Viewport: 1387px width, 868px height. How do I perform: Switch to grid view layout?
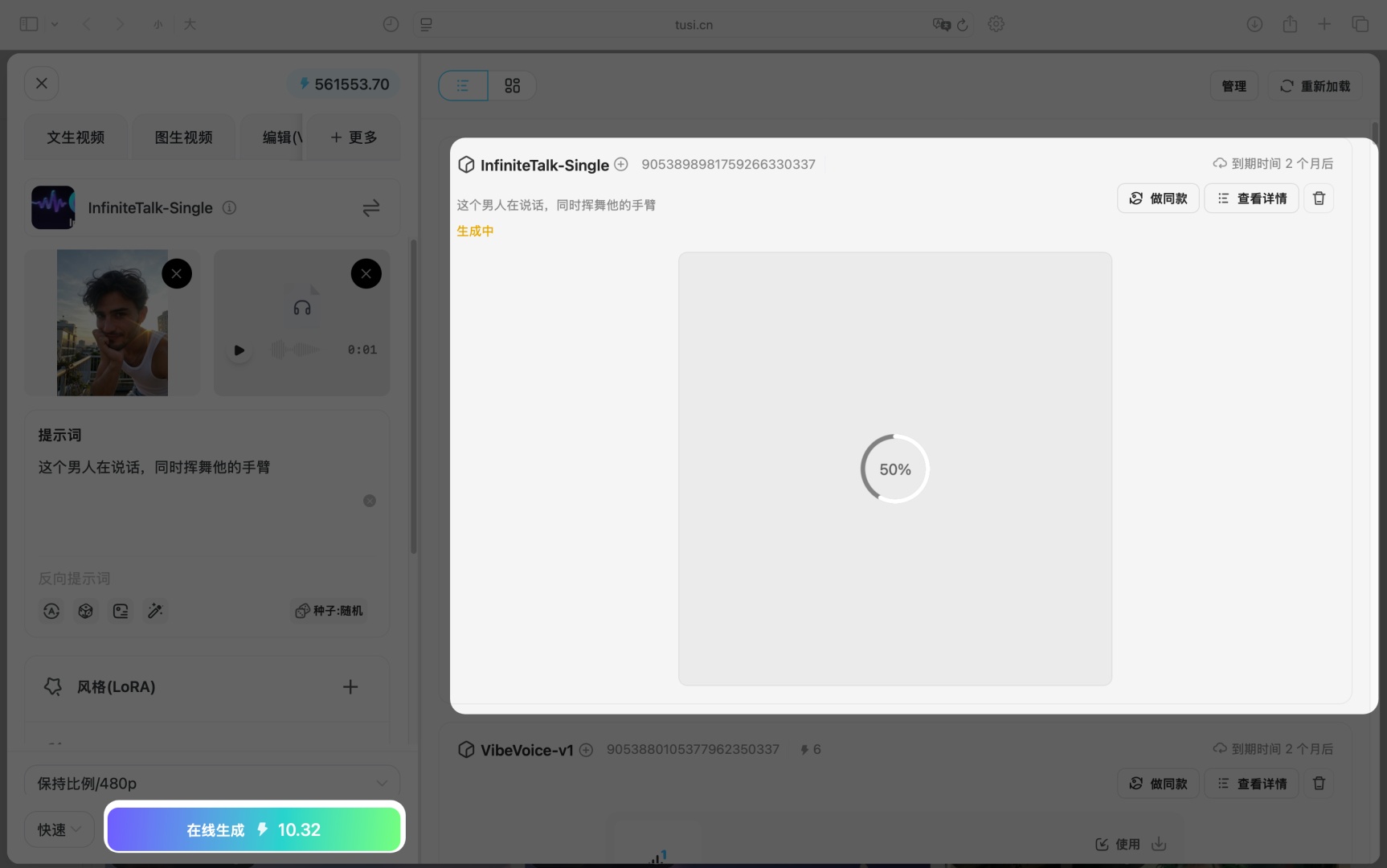[512, 86]
